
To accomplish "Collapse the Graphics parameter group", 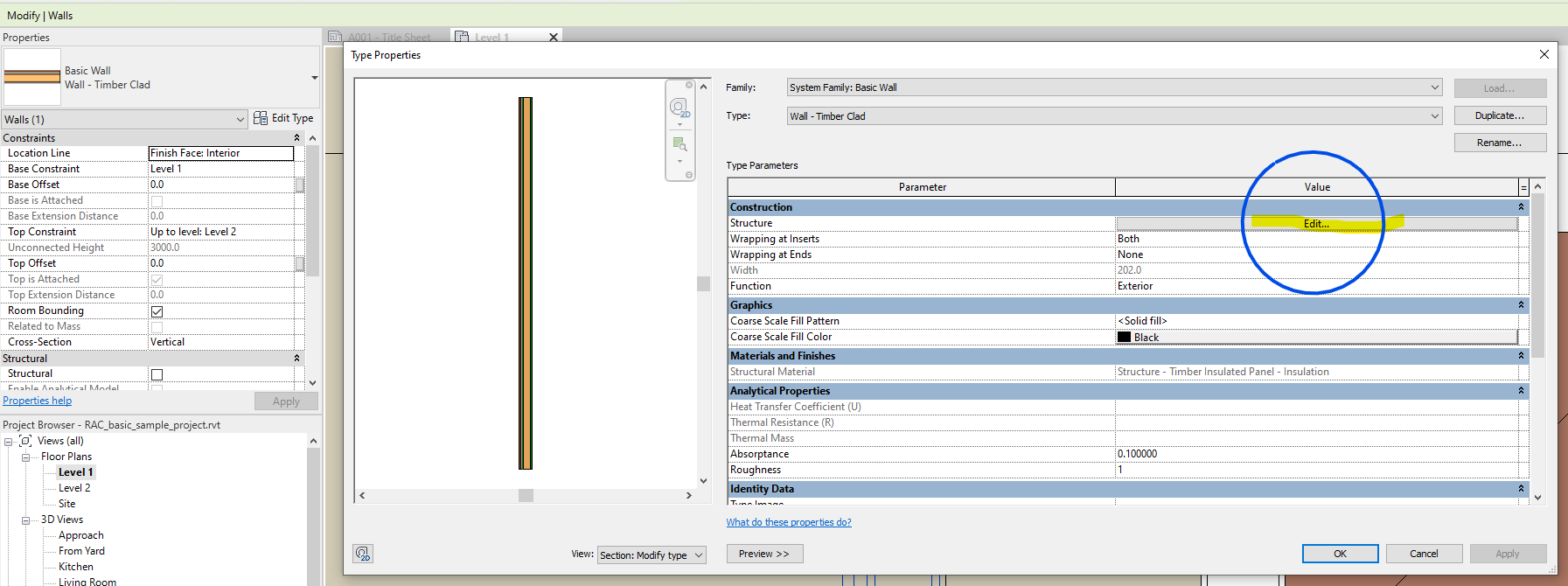I will pos(1522,305).
